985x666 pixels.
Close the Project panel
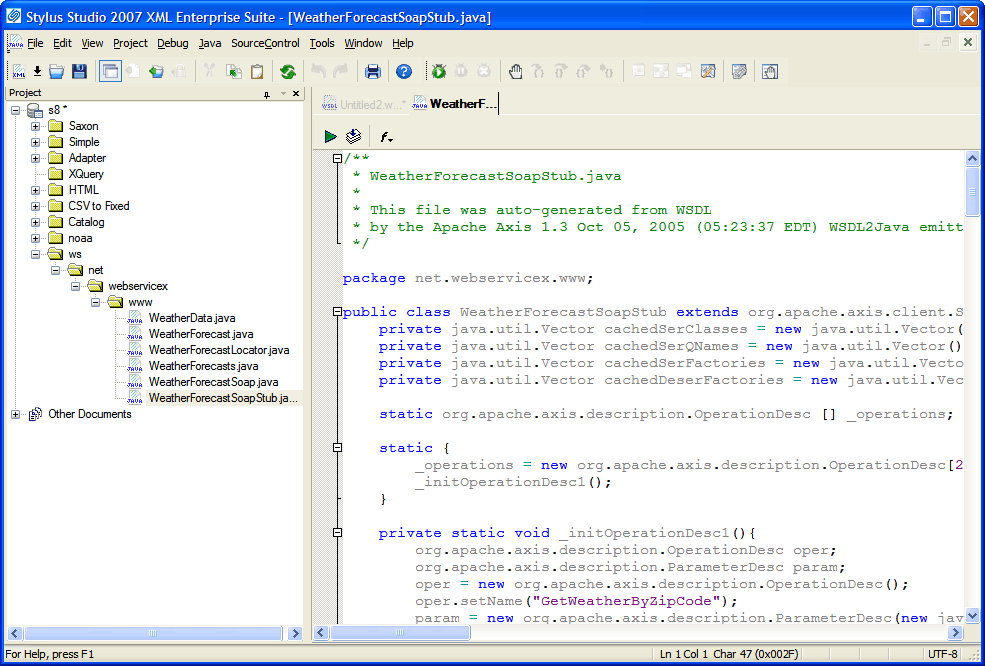coord(297,94)
